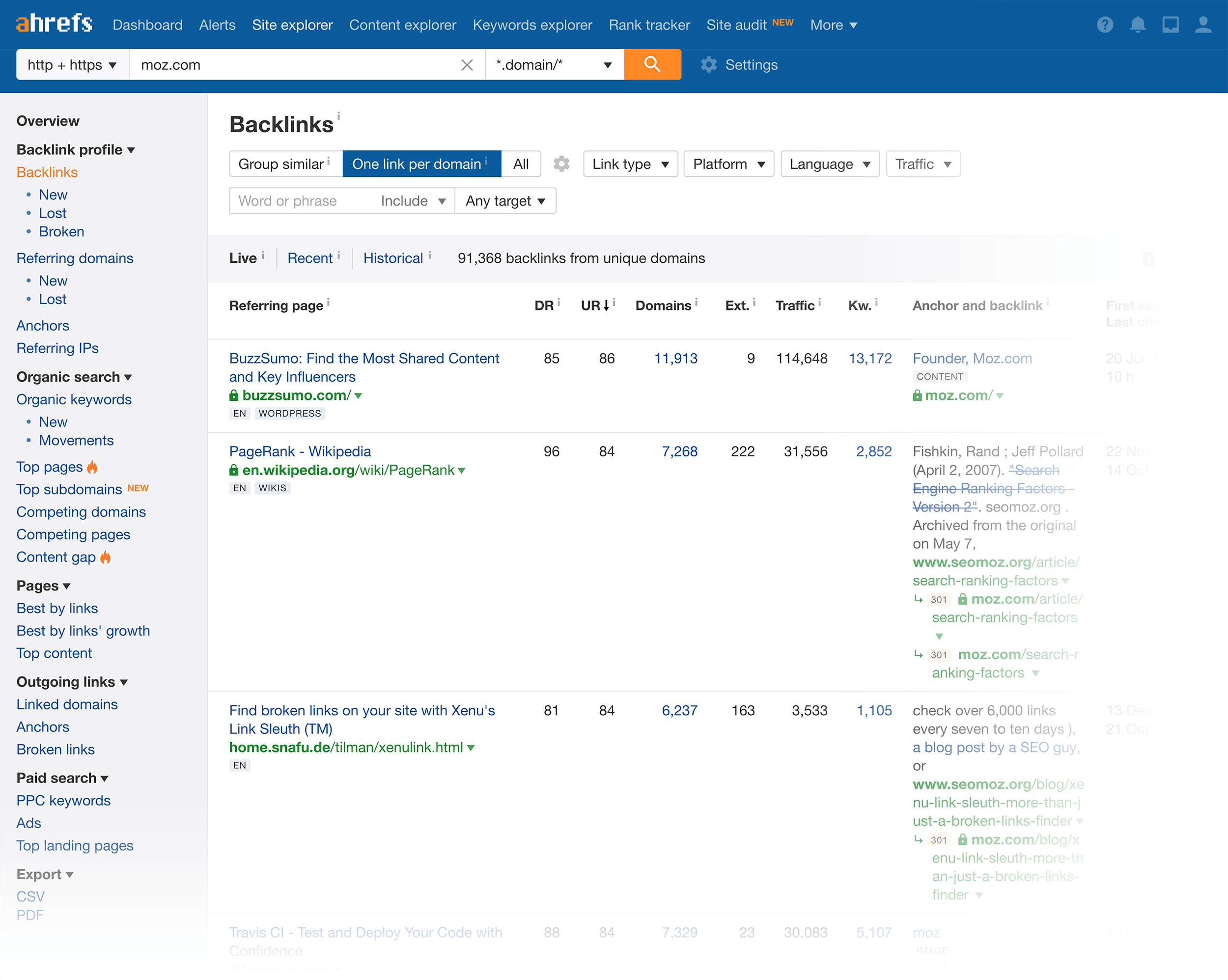The height and width of the screenshot is (980, 1228).
Task: Select the All grouping option
Action: (x=521, y=164)
